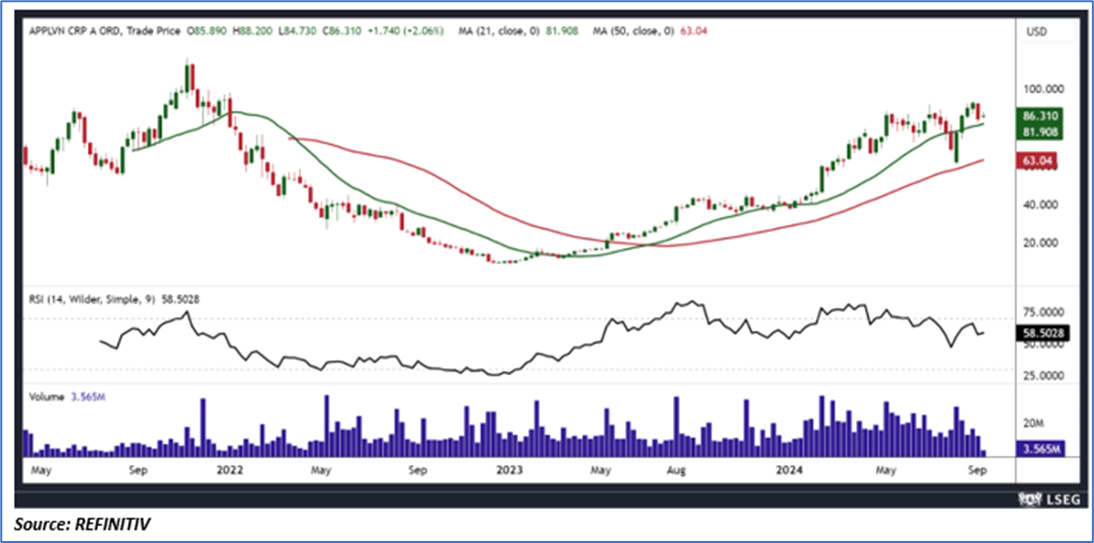Select the low value L84.730
The image size is (1094, 543).
pyautogui.click(x=299, y=31)
